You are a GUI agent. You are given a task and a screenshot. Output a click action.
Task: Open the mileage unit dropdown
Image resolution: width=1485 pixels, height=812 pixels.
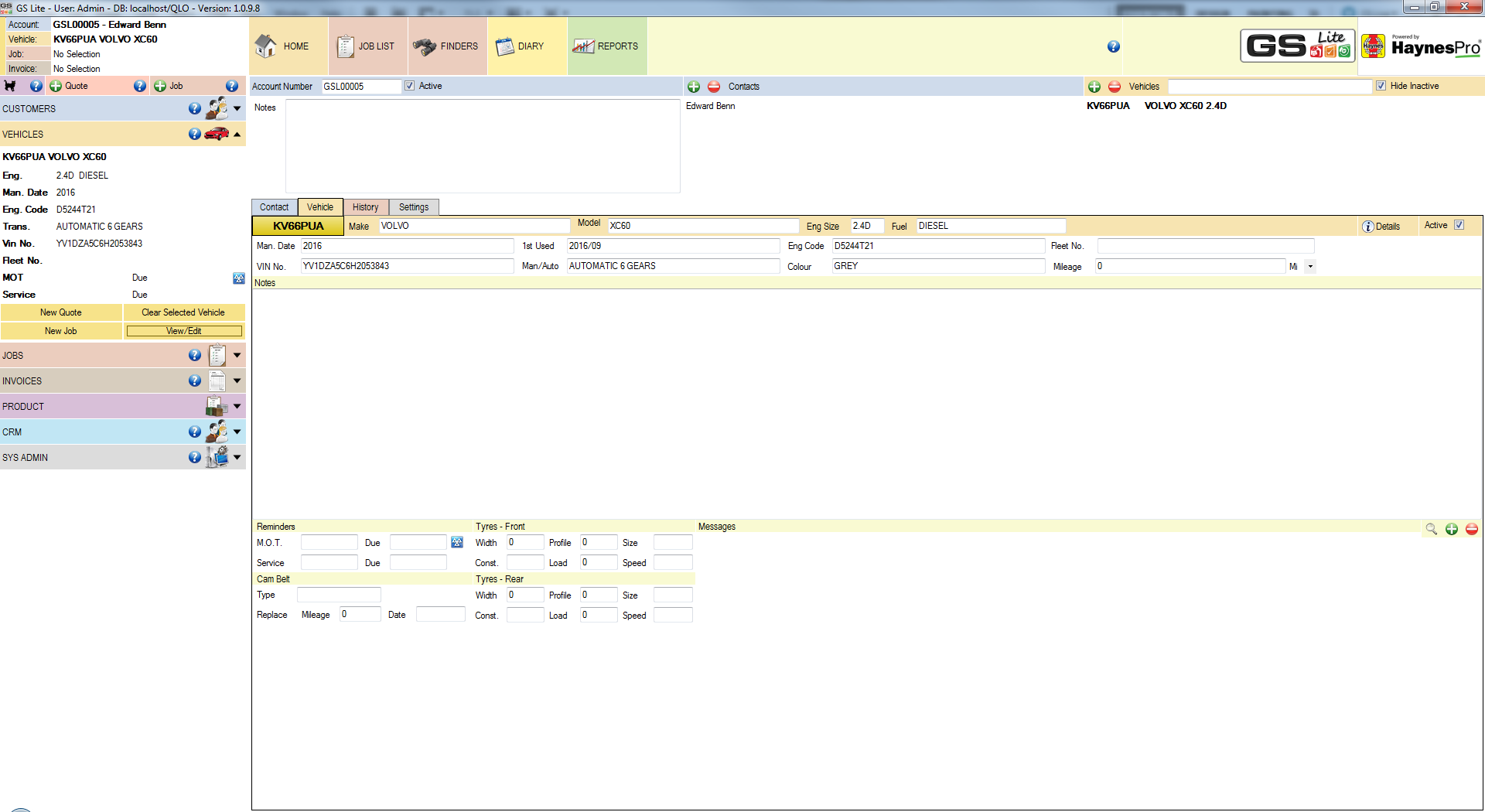point(1310,266)
